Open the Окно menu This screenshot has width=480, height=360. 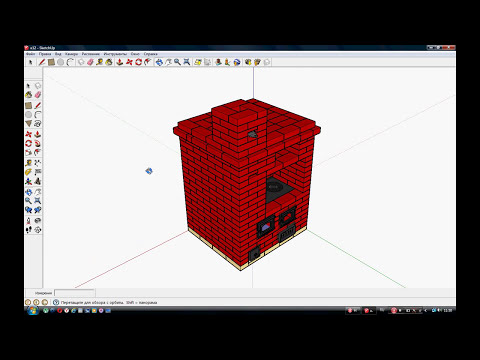[135, 54]
